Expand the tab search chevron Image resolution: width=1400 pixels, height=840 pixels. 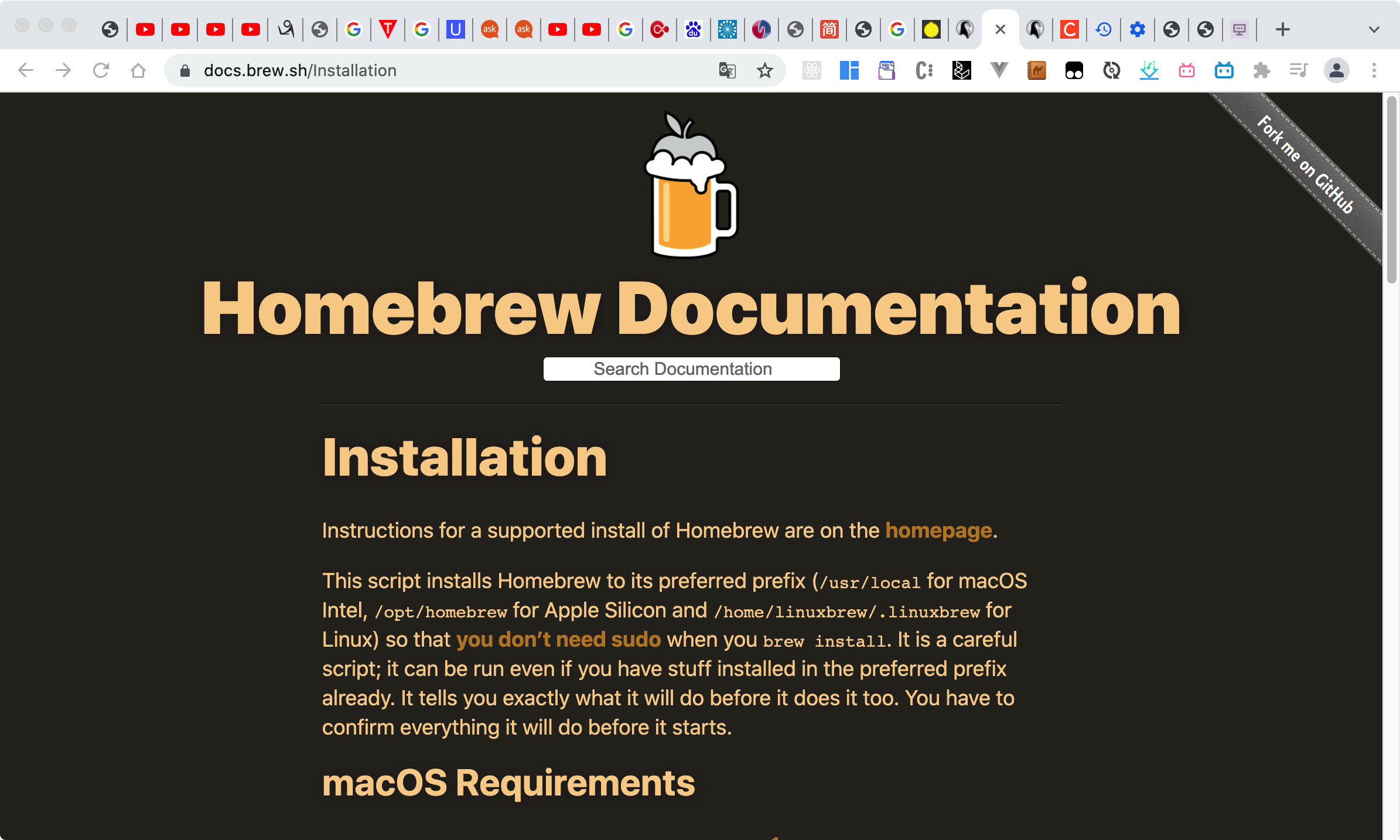coord(1374,29)
